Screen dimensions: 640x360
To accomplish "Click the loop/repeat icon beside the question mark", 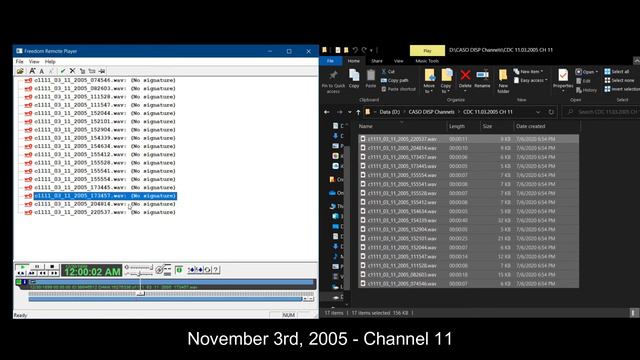I will 207,270.
